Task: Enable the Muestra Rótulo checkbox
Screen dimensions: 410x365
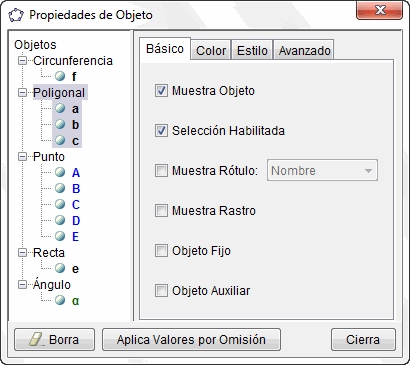Action: click(x=161, y=171)
